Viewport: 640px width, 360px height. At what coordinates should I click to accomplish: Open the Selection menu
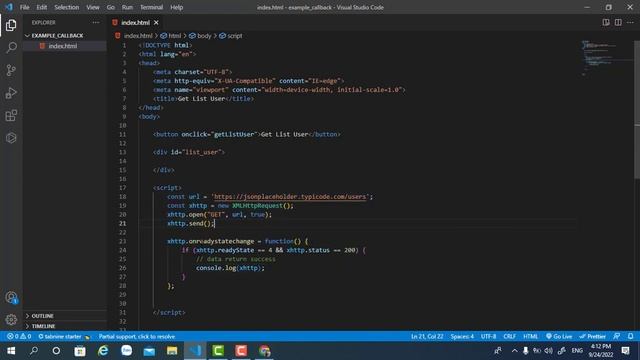(x=67, y=7)
